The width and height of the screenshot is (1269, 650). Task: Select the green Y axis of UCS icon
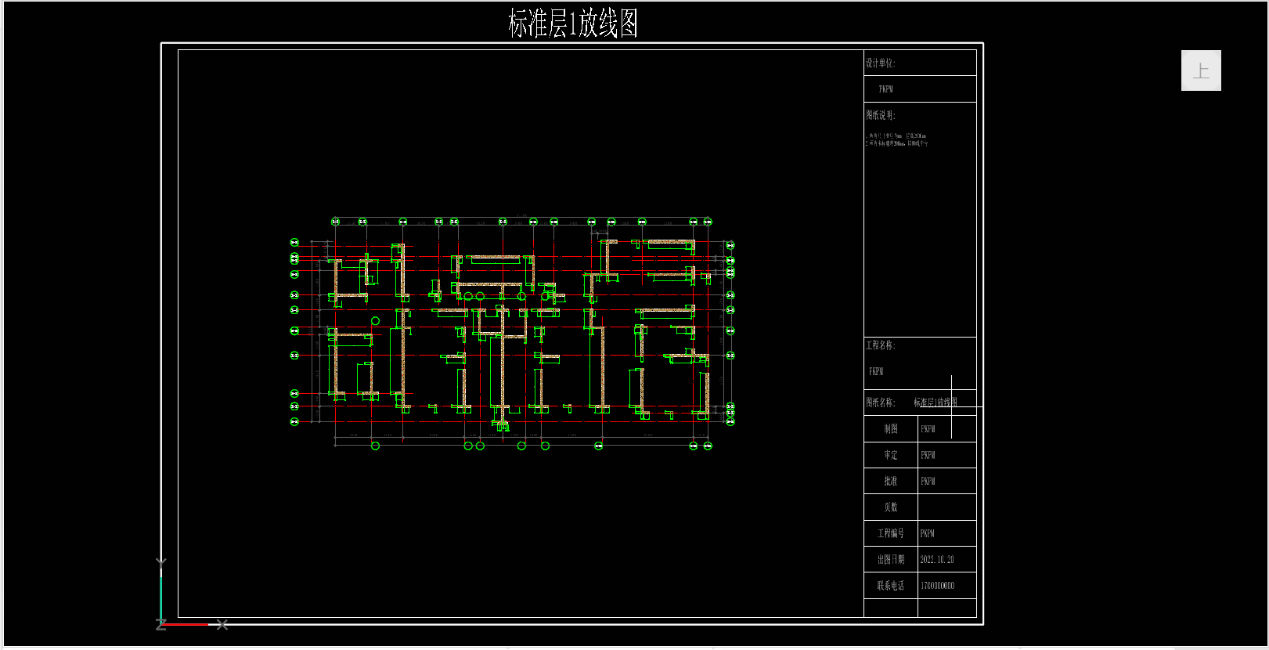[161, 594]
